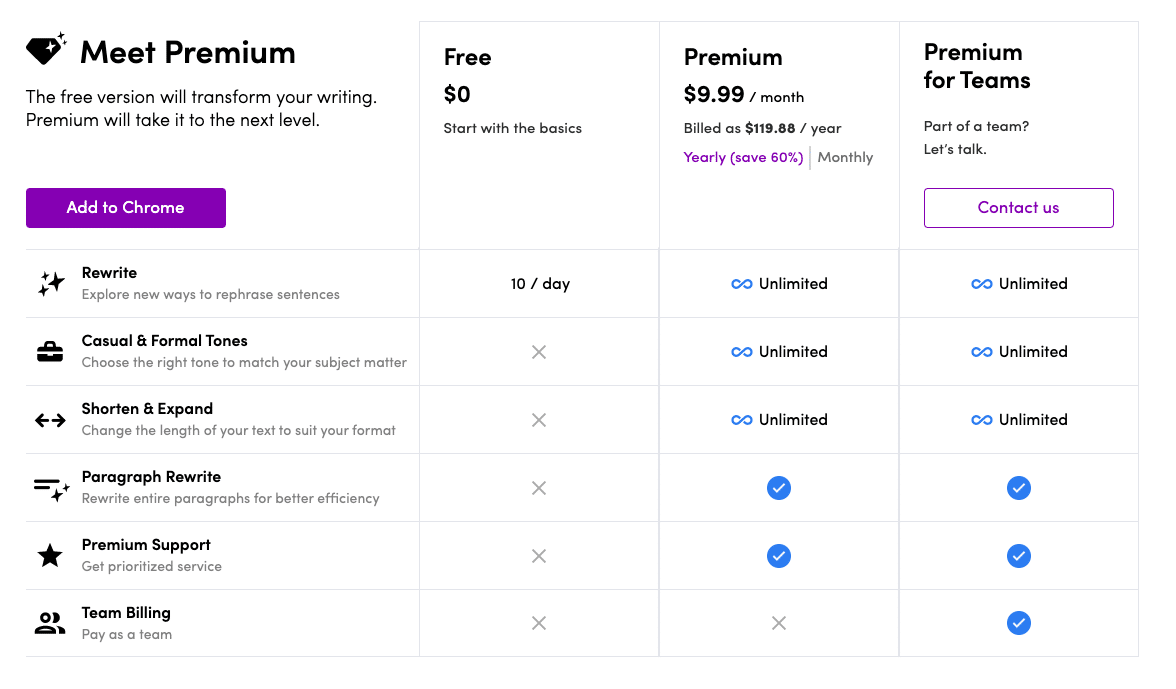Click the Shorten & Expand arrows icon
Viewport: 1176px width, 689px height.
[x=50, y=421]
